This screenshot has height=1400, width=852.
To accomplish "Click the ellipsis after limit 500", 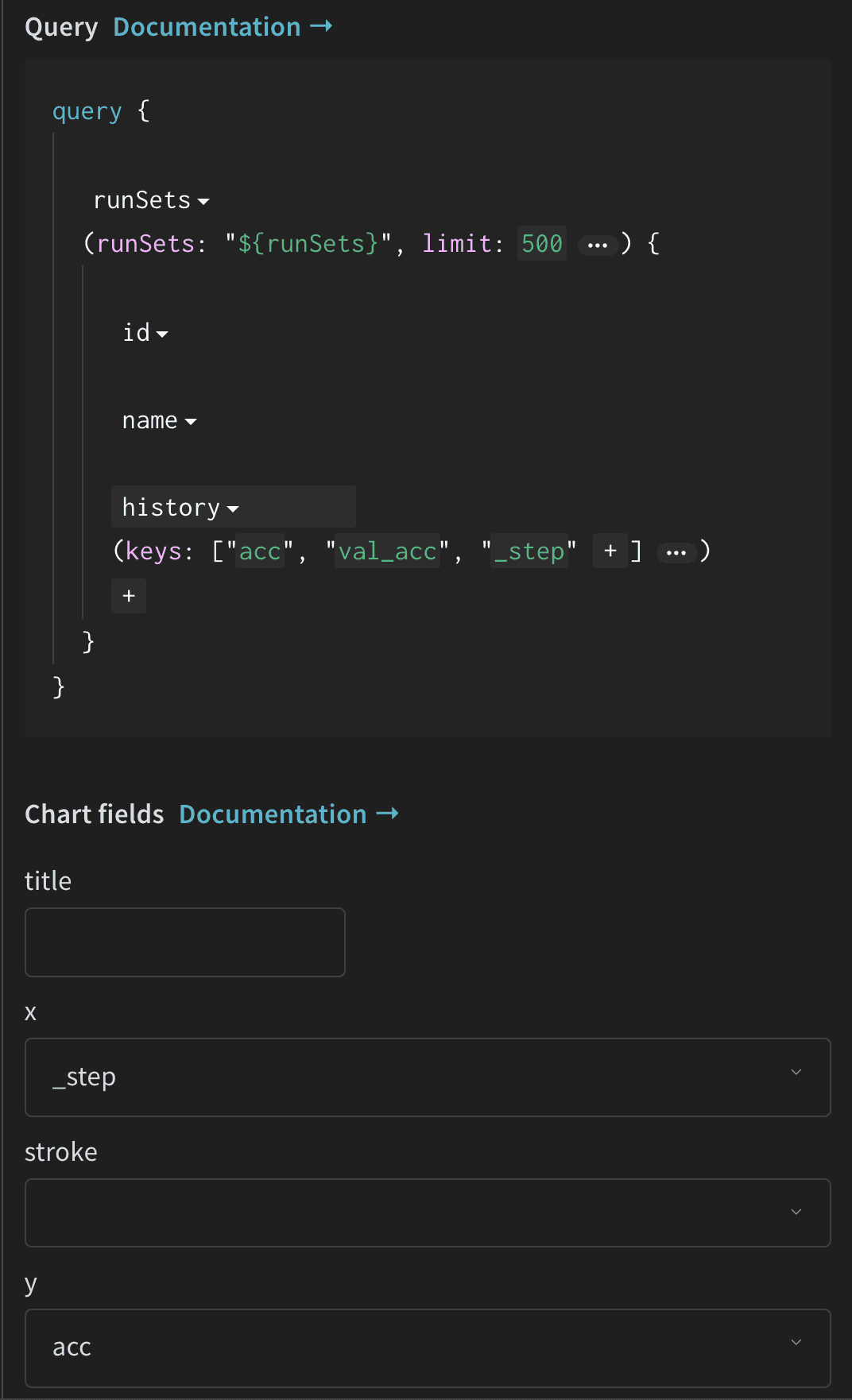I will pyautogui.click(x=597, y=245).
